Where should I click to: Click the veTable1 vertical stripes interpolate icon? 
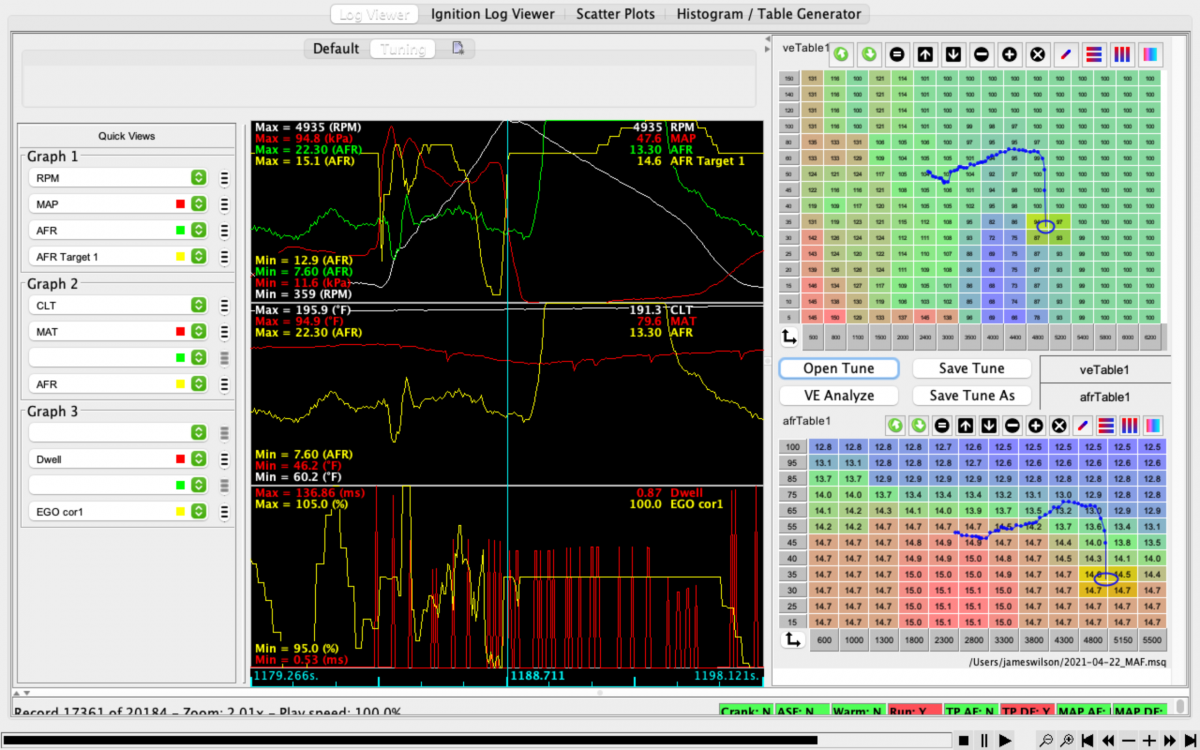[1122, 53]
